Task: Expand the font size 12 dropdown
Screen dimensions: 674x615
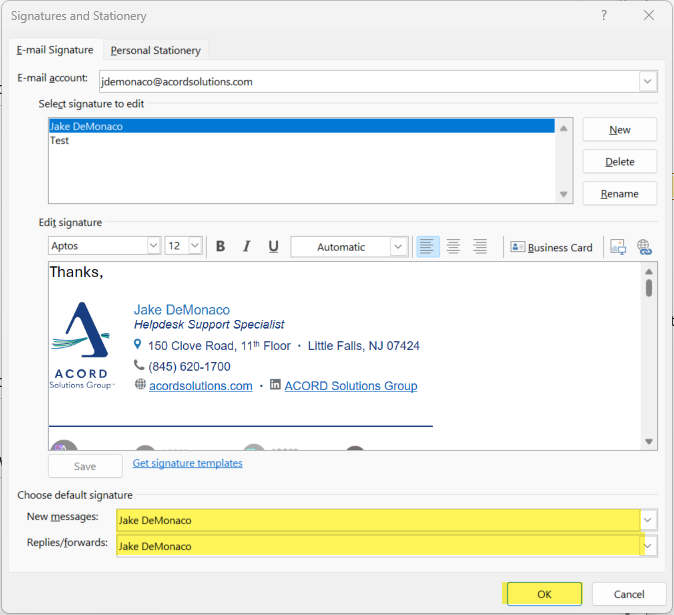Action: tap(195, 246)
